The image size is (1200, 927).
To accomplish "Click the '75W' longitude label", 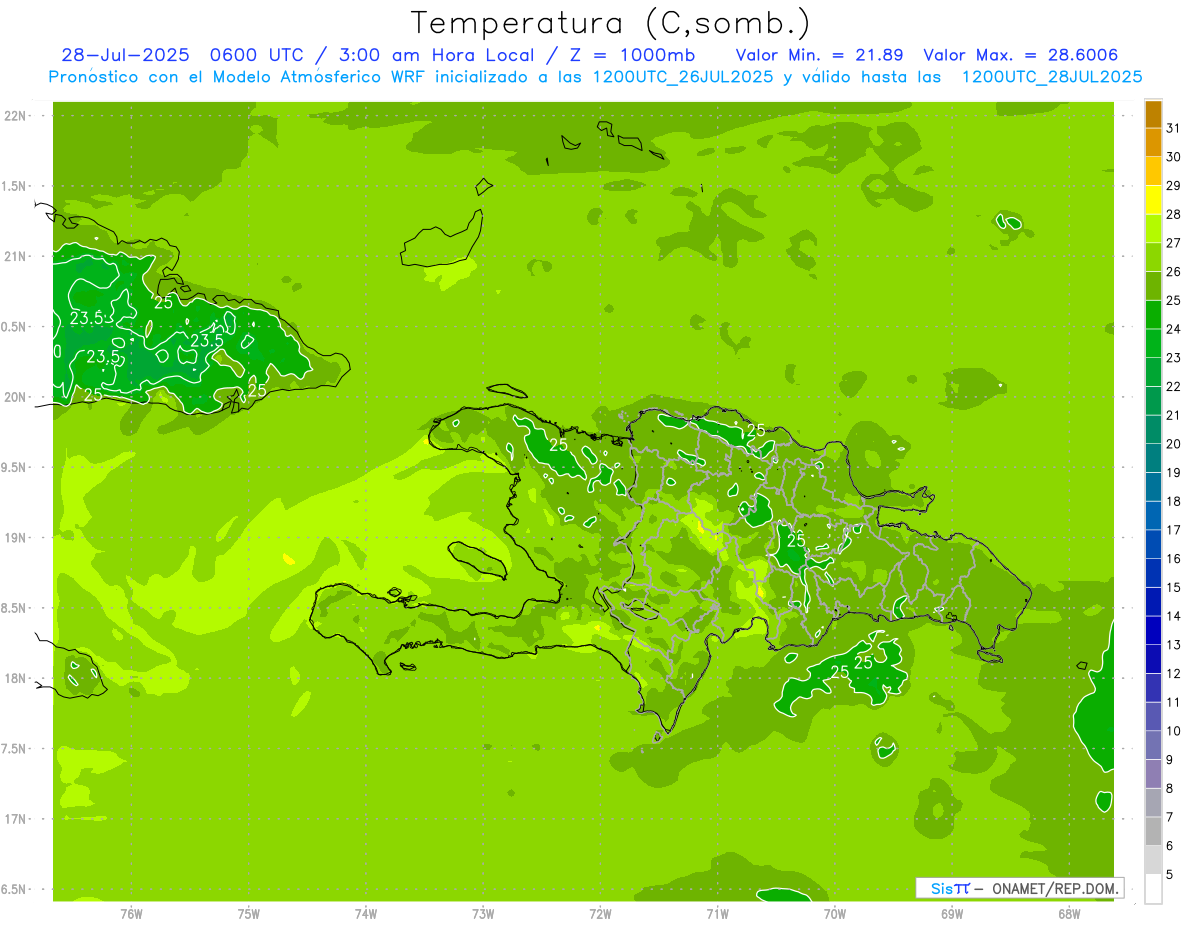I will pos(248,913).
